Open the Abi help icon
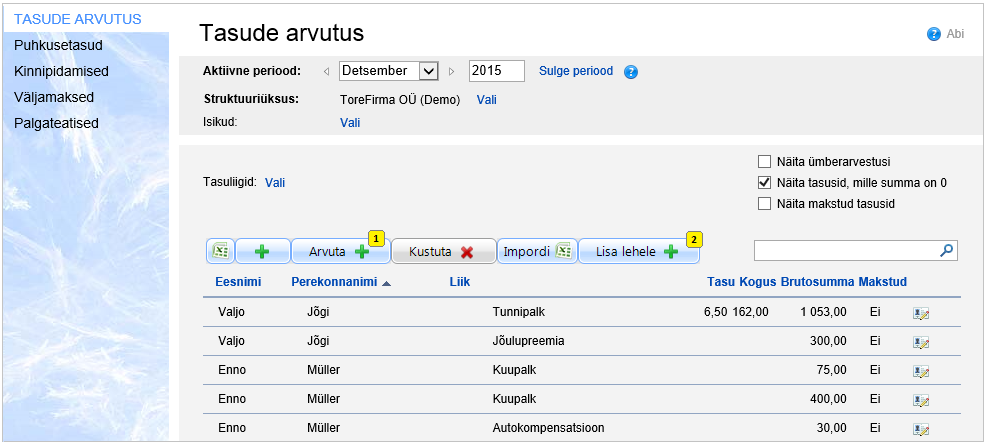The height and width of the screenshot is (444, 986). click(x=932, y=34)
